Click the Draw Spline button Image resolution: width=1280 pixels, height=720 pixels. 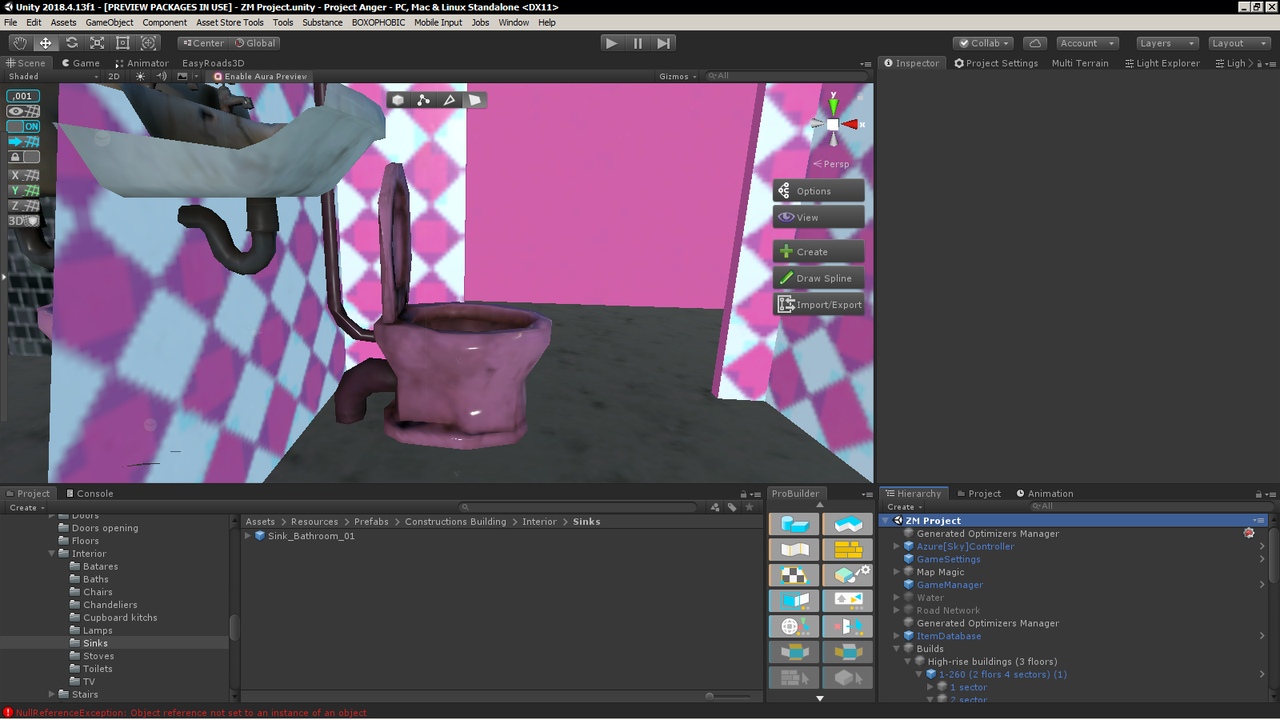pyautogui.click(x=818, y=278)
